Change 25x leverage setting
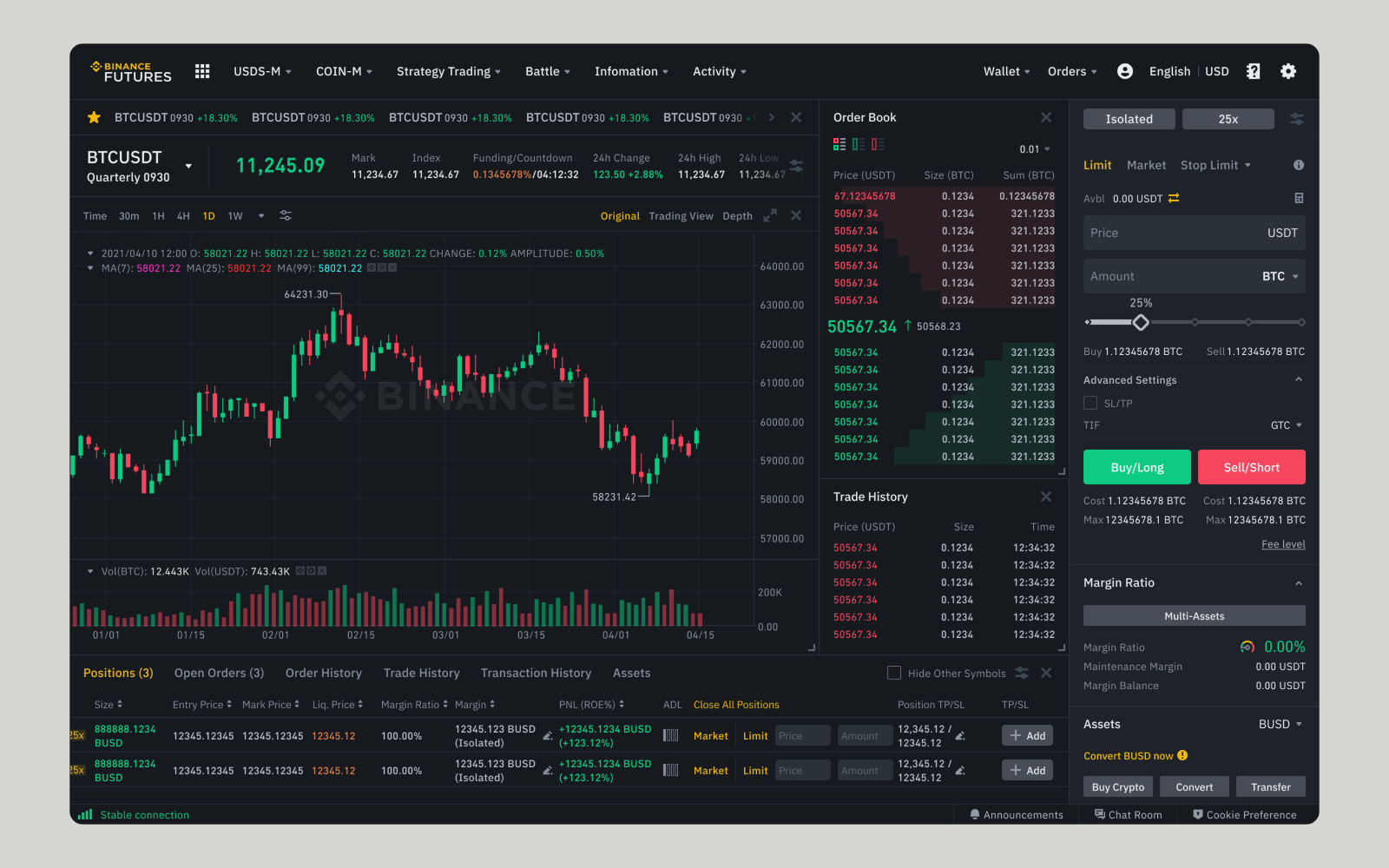 pos(1228,119)
